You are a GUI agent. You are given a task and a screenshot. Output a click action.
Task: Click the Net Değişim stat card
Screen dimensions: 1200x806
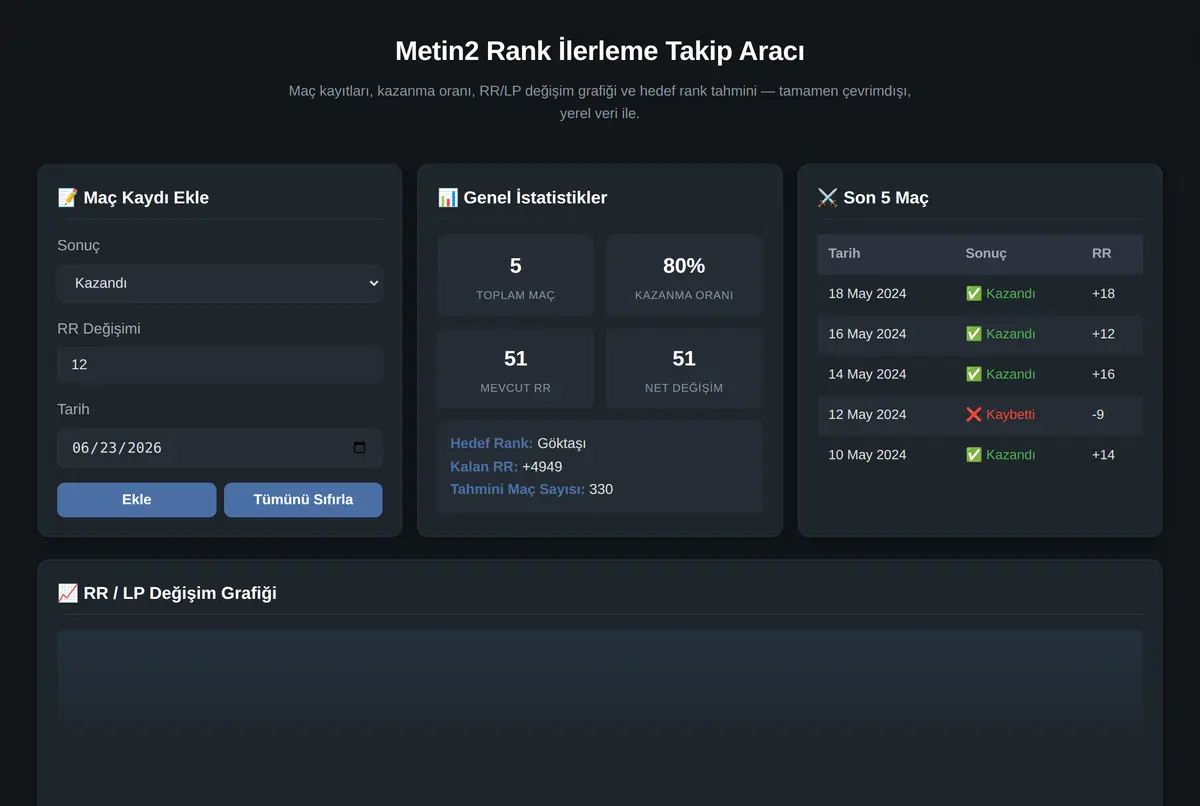(x=684, y=369)
